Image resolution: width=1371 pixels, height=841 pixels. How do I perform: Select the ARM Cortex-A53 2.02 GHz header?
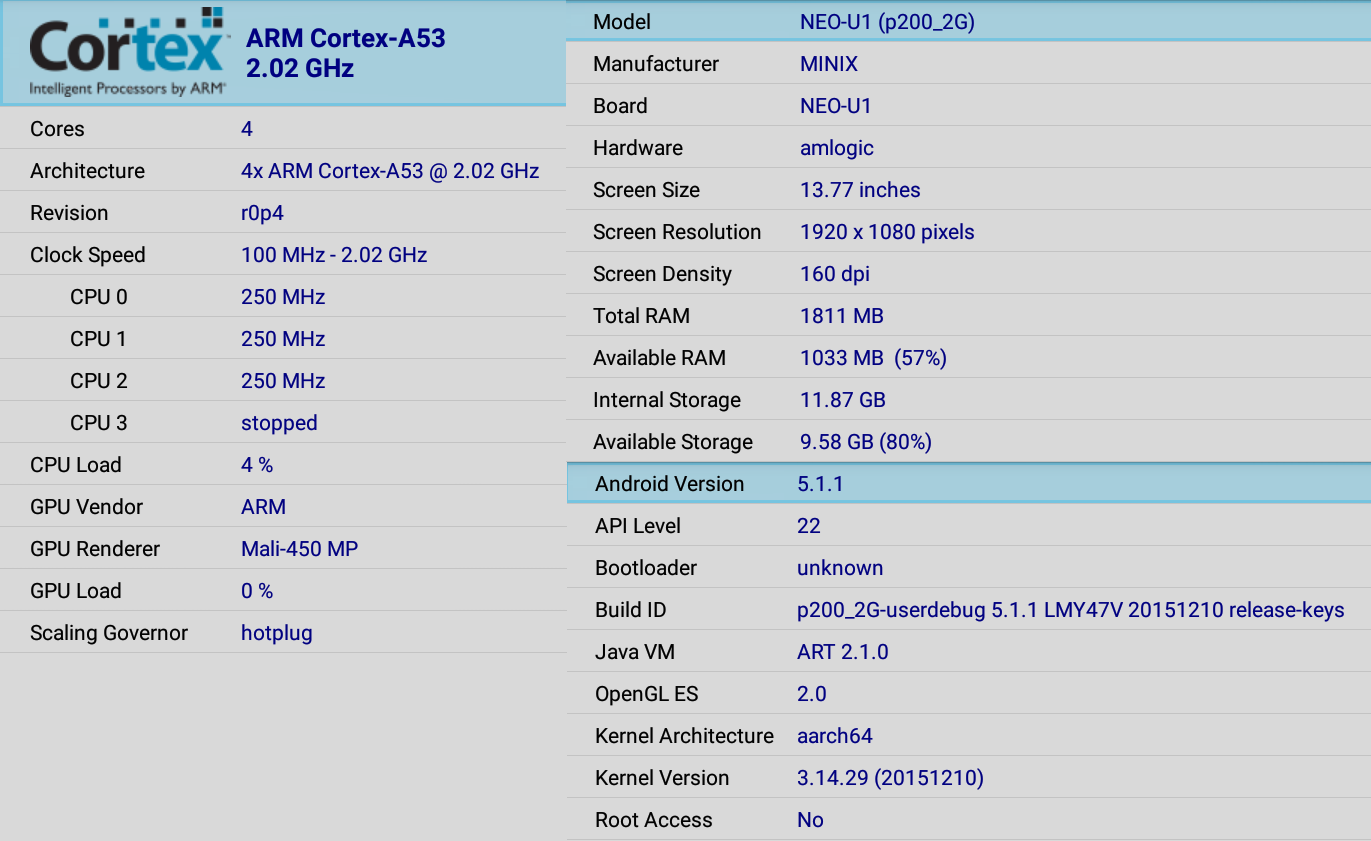point(283,53)
